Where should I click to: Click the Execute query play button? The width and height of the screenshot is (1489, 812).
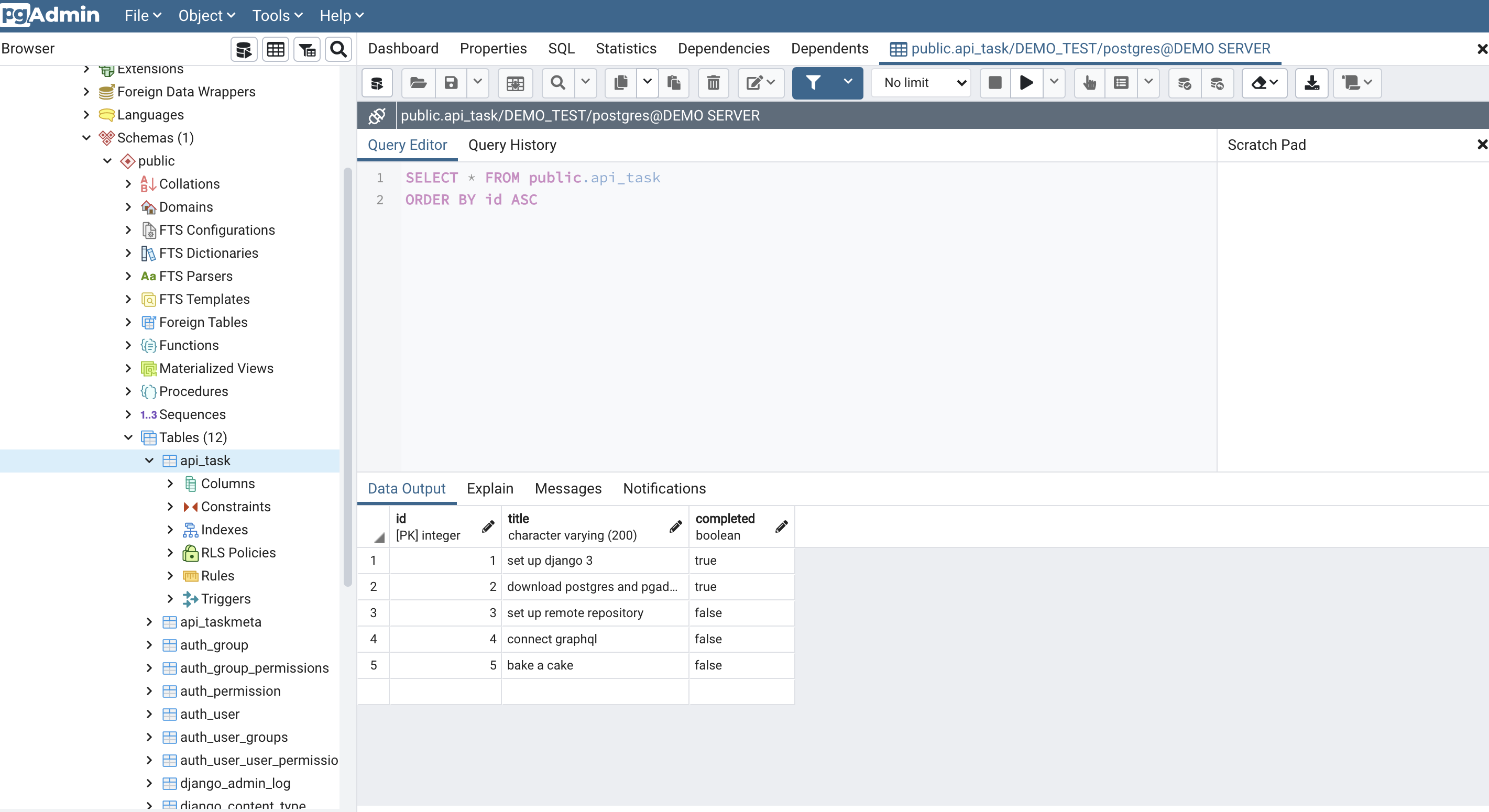tap(1026, 83)
